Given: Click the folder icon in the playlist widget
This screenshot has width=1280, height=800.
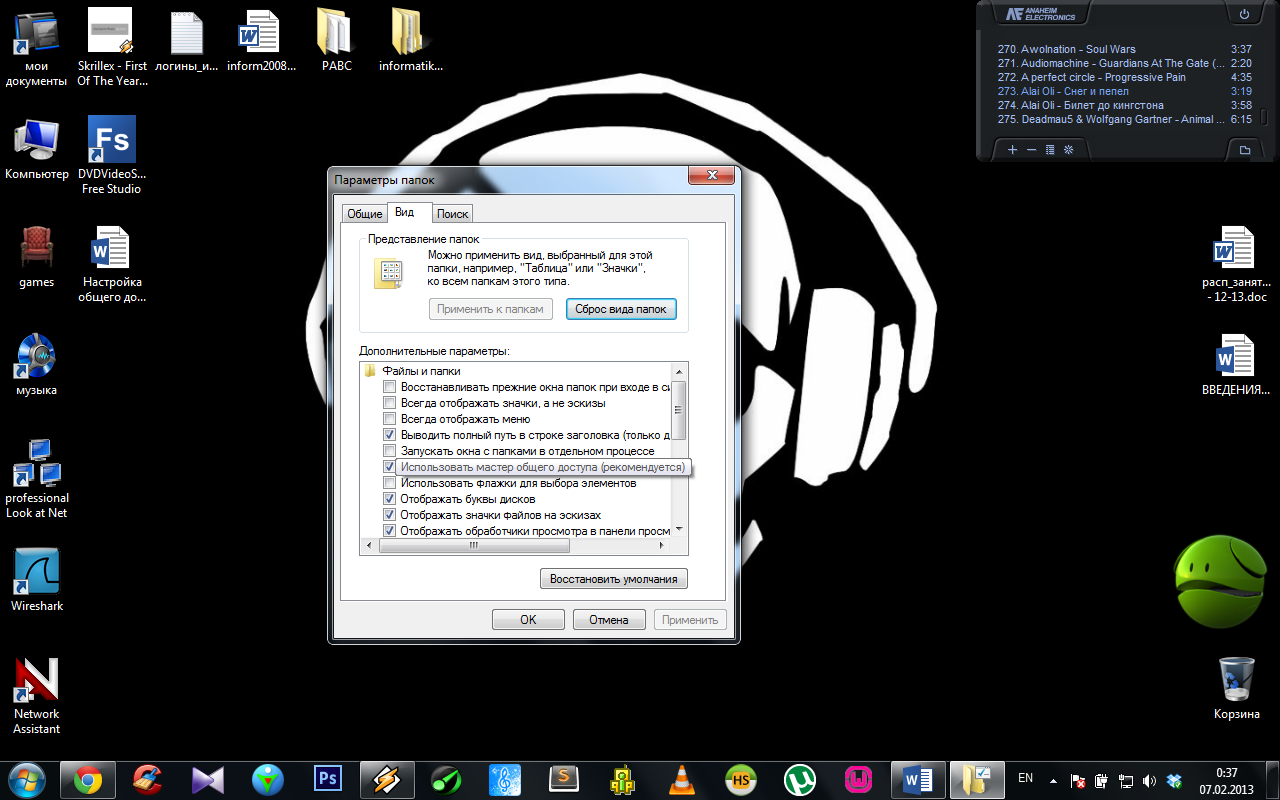Looking at the screenshot, I should 1245,150.
